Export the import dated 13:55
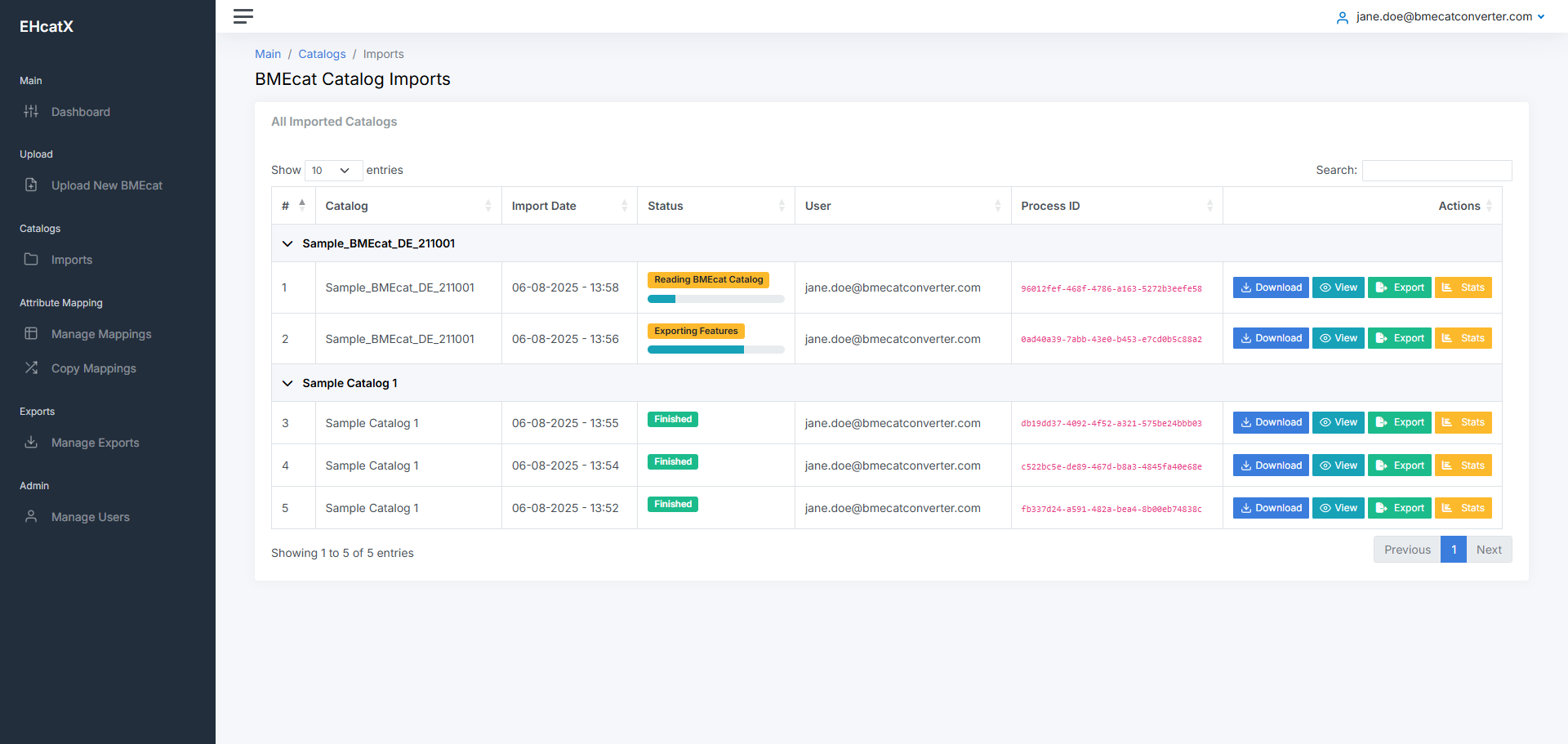 (x=1400, y=422)
